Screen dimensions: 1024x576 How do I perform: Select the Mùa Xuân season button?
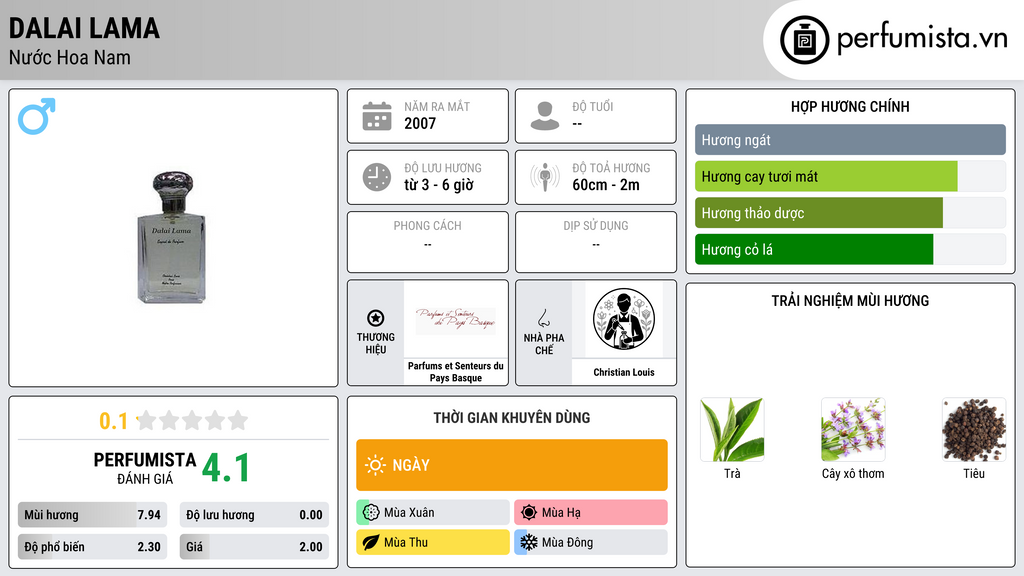click(x=433, y=513)
